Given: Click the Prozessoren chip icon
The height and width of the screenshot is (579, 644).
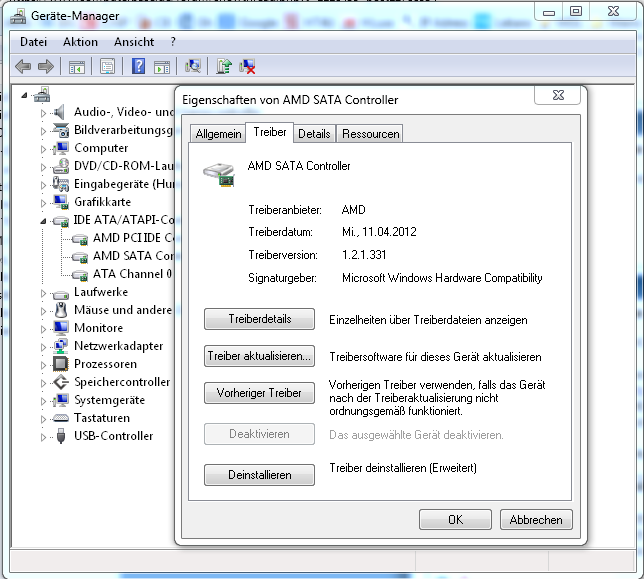Looking at the screenshot, I should pyautogui.click(x=61, y=364).
